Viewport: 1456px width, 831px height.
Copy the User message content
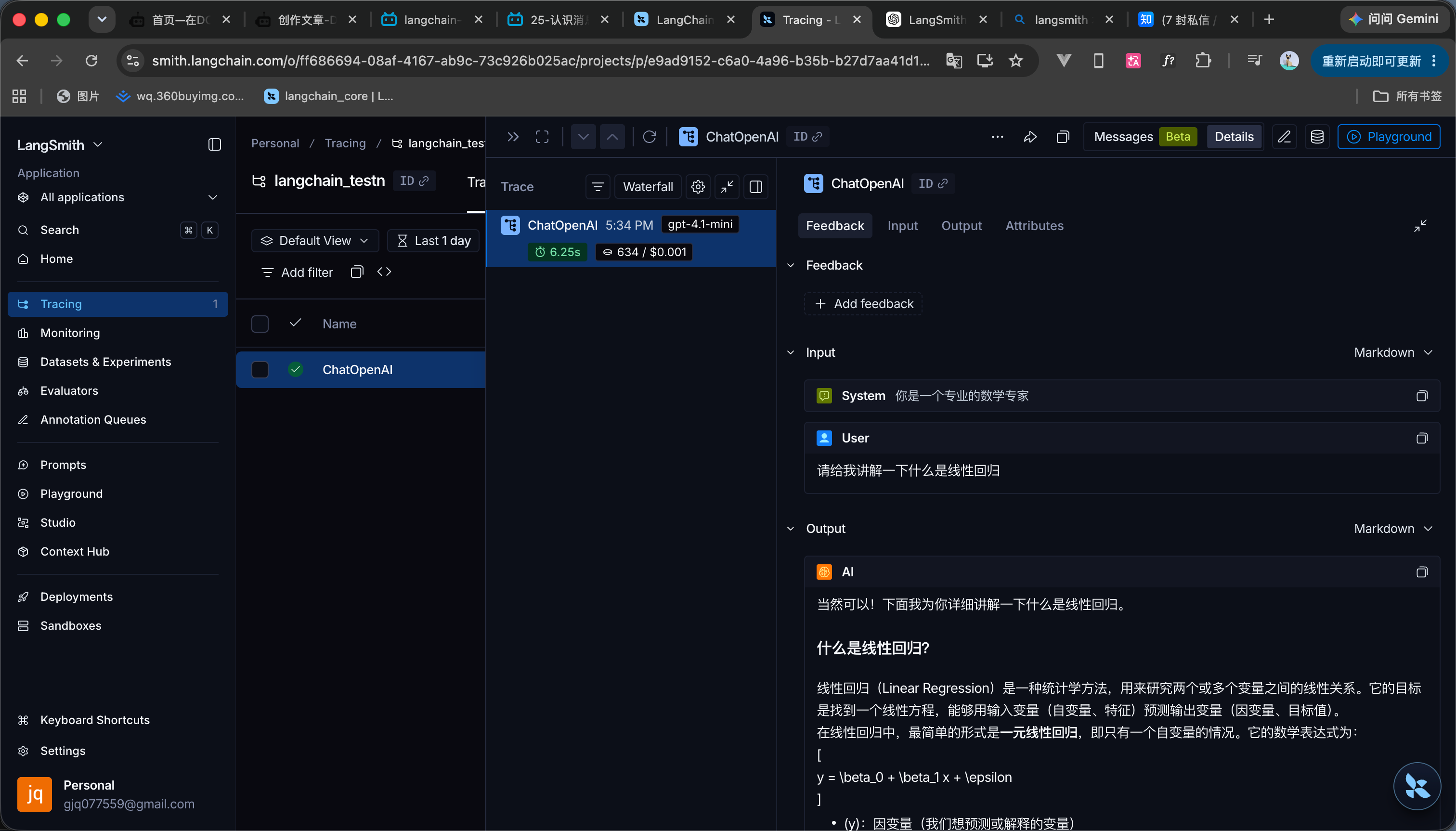pos(1422,438)
